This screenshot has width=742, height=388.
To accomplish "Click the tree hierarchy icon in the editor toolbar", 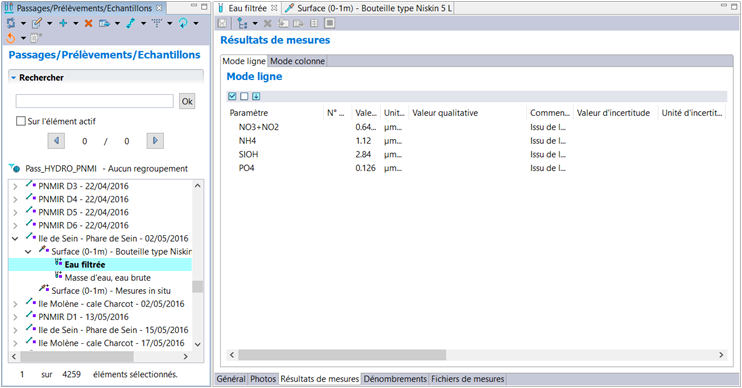I will pos(242,23).
